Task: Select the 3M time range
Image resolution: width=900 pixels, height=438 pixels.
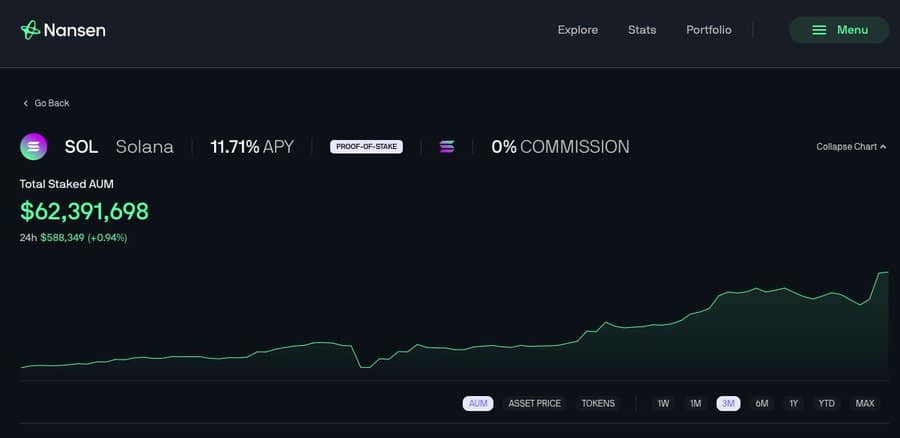Action: coord(728,404)
